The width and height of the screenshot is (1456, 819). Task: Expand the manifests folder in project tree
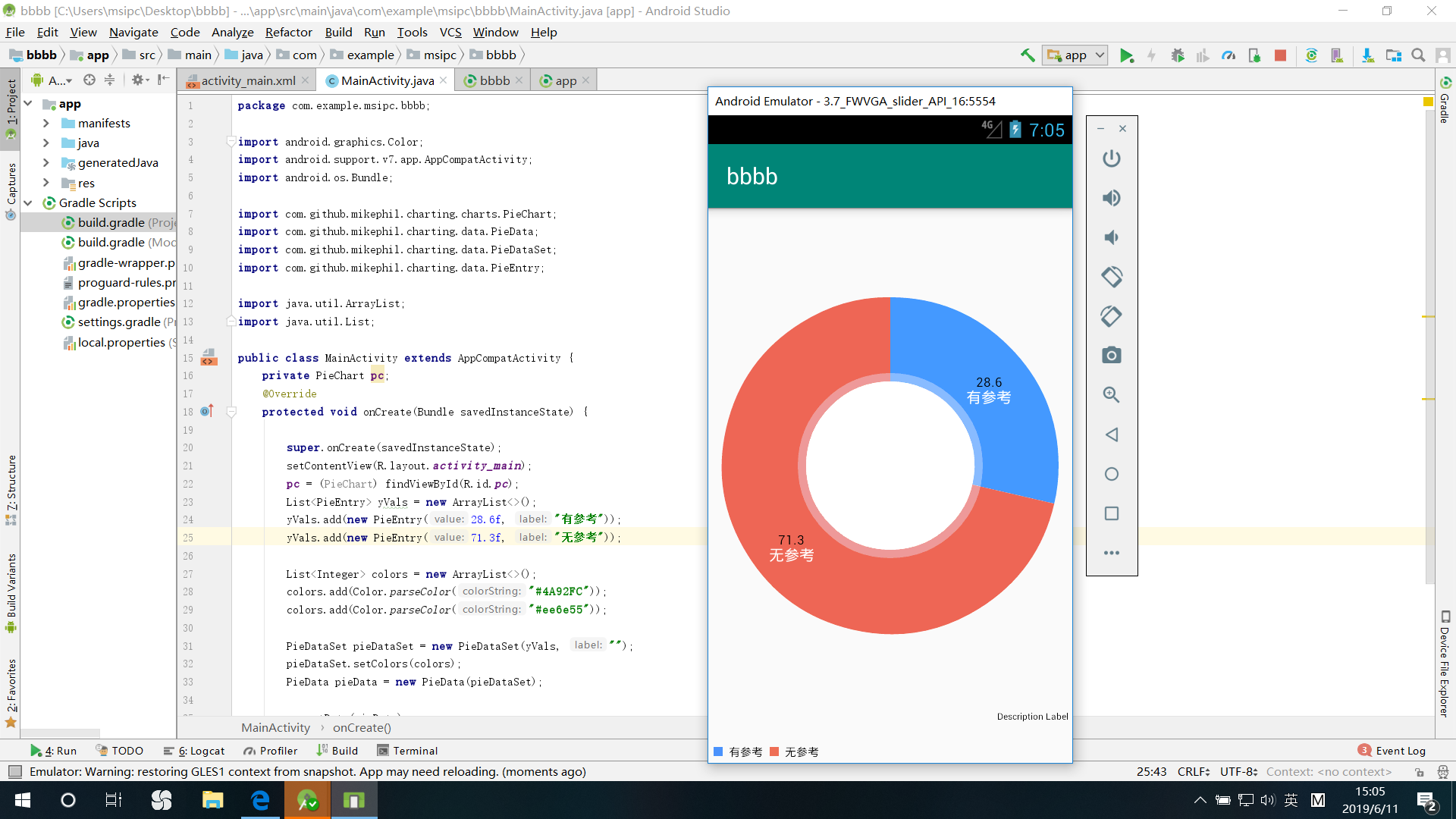click(x=46, y=123)
